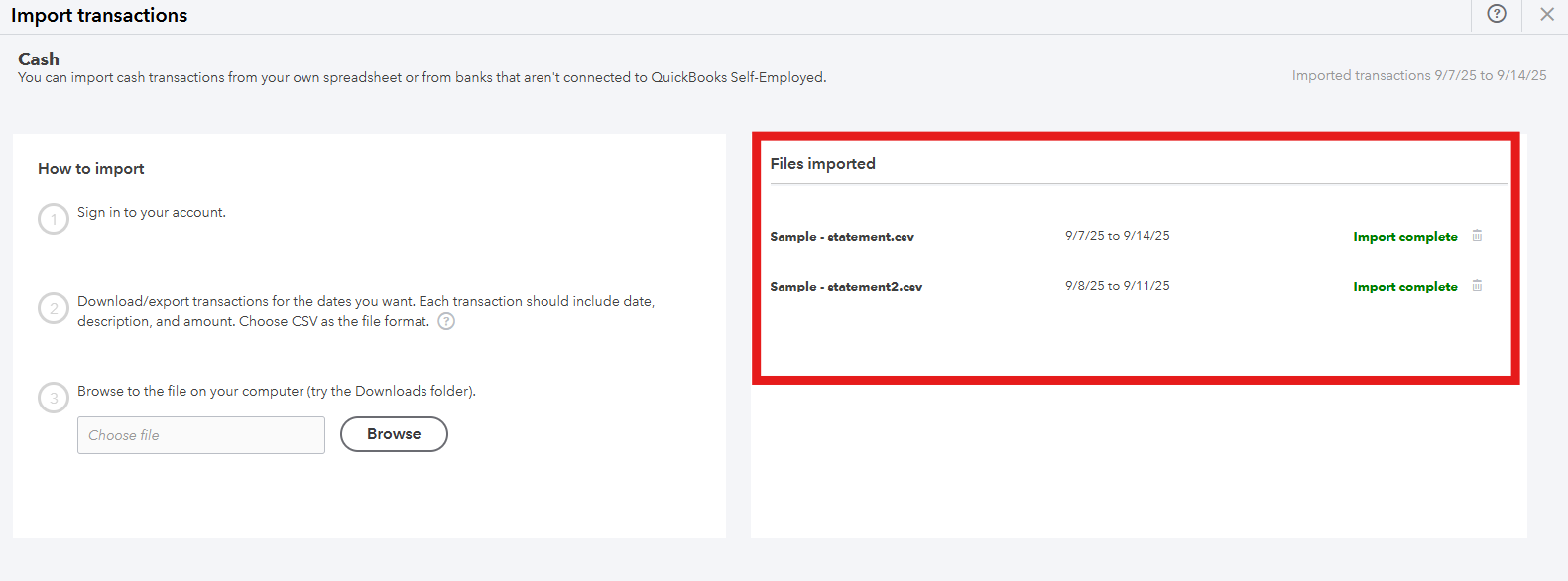Click the step 3 circle icon
The height and width of the screenshot is (581, 1568).
54,398
